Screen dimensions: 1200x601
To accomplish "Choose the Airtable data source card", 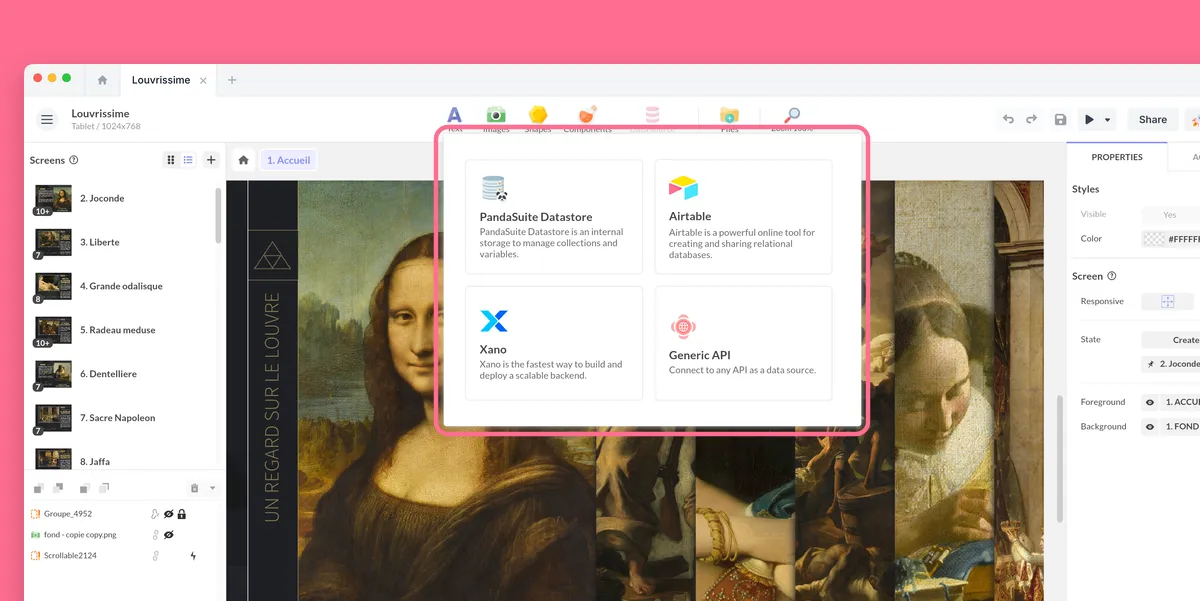I will tap(743, 217).
